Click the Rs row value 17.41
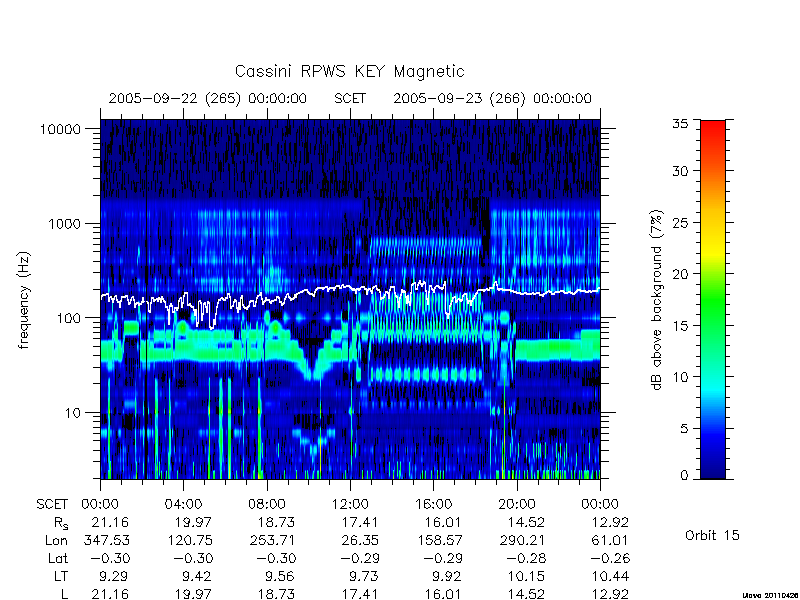 [x=360, y=523]
